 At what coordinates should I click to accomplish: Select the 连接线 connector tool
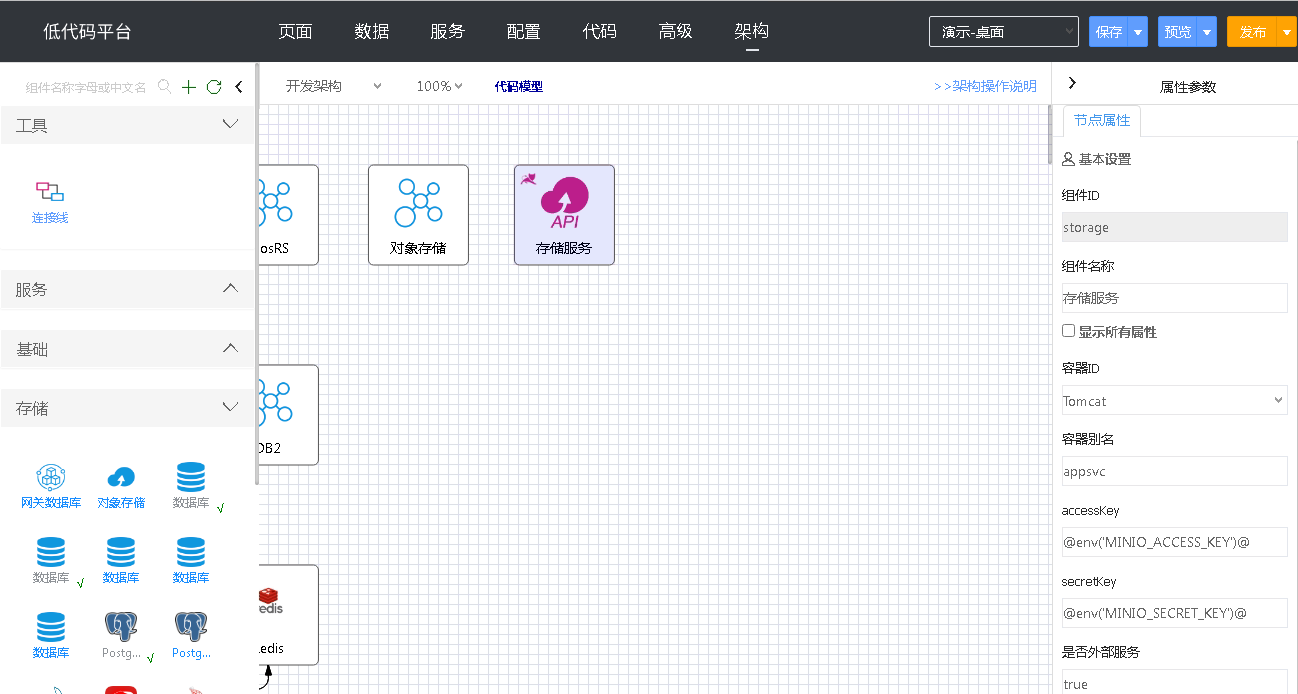[x=50, y=202]
